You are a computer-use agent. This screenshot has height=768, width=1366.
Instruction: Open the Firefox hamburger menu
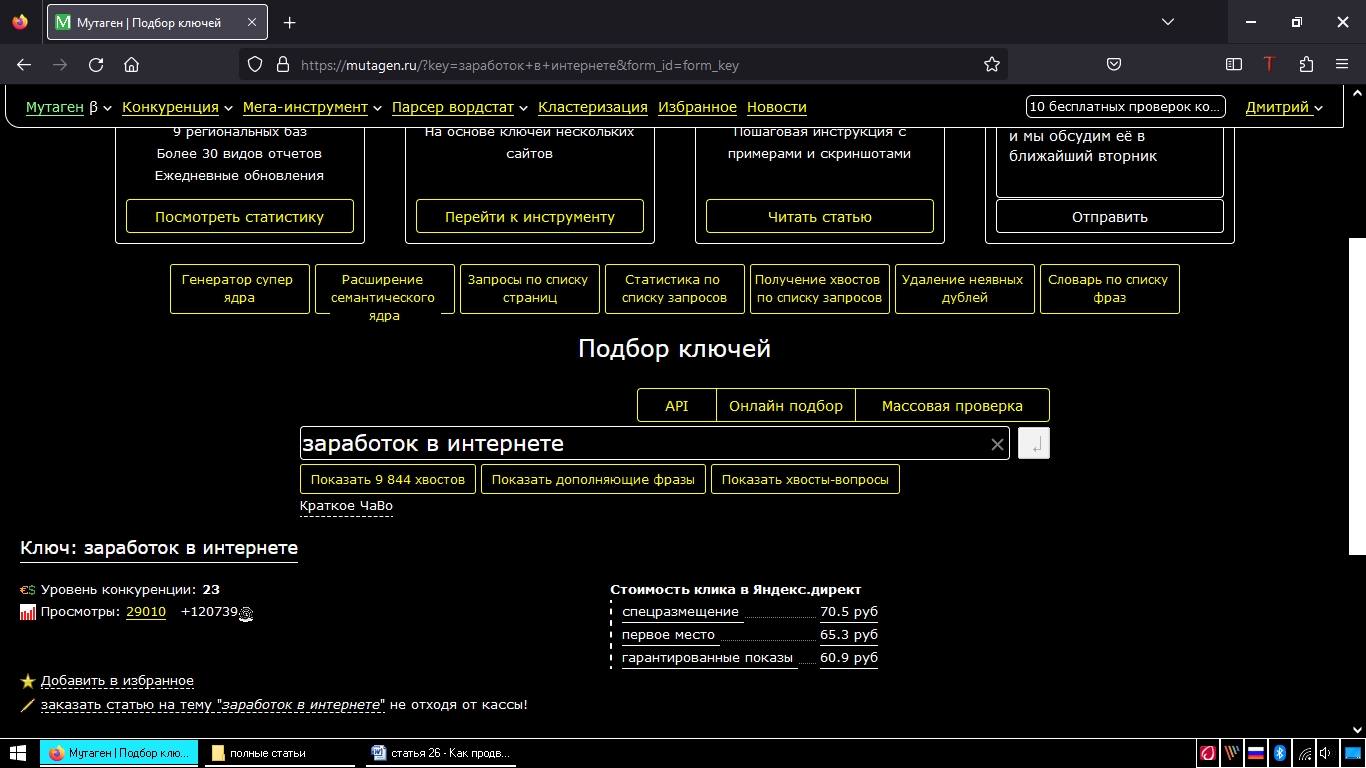point(1342,64)
